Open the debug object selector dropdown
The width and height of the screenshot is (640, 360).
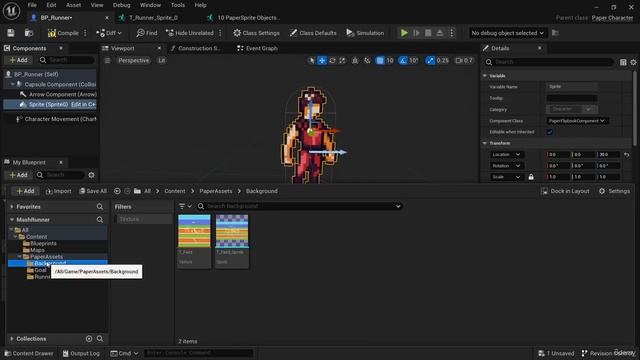point(507,33)
